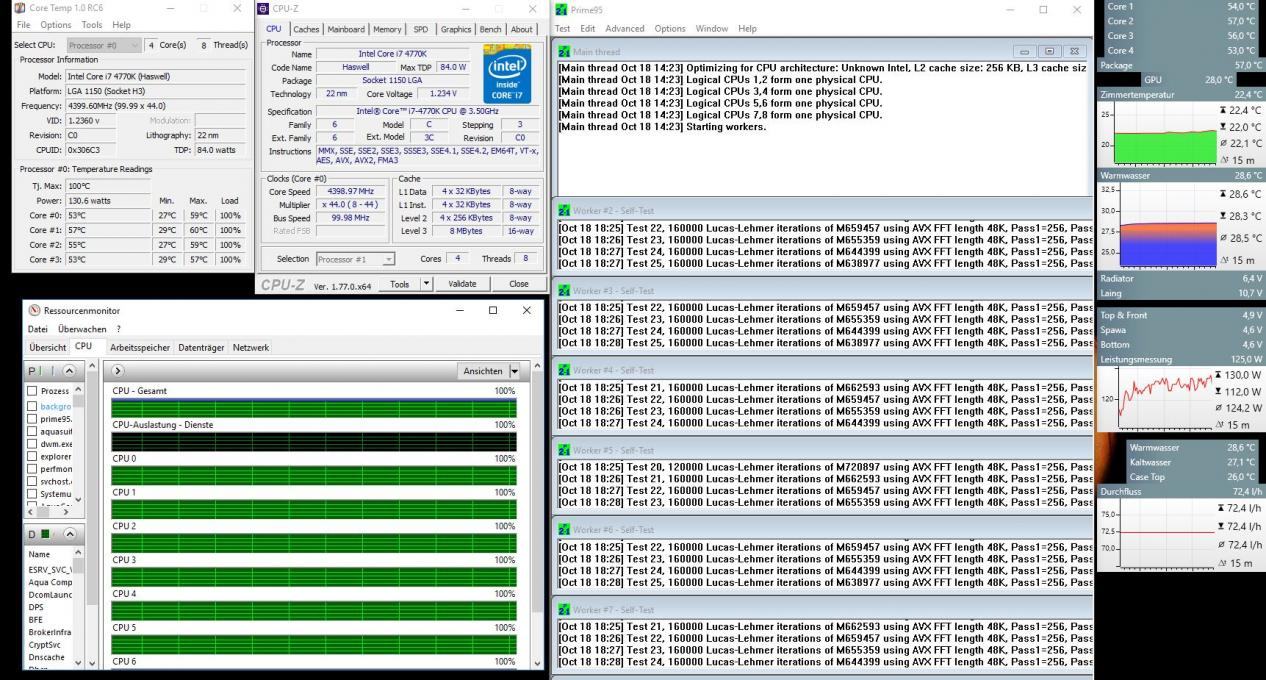Open the Advanced menu in Prime95

coord(625,29)
